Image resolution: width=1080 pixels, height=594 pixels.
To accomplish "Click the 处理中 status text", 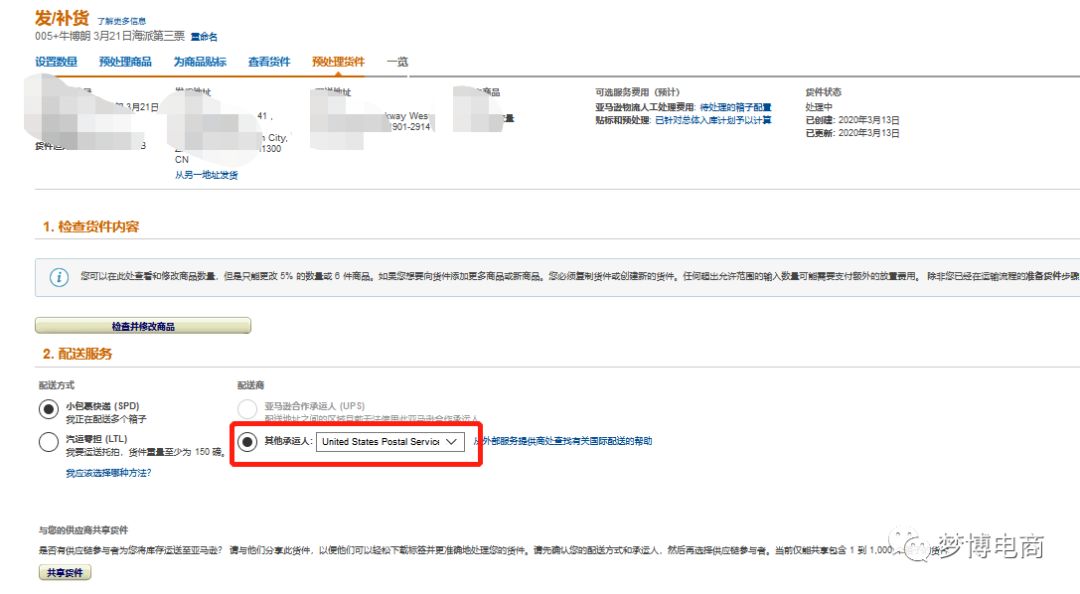I will tap(819, 107).
